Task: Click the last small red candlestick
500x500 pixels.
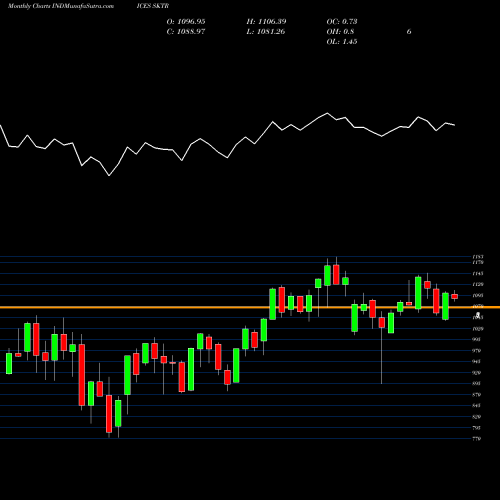Action: 455,296
